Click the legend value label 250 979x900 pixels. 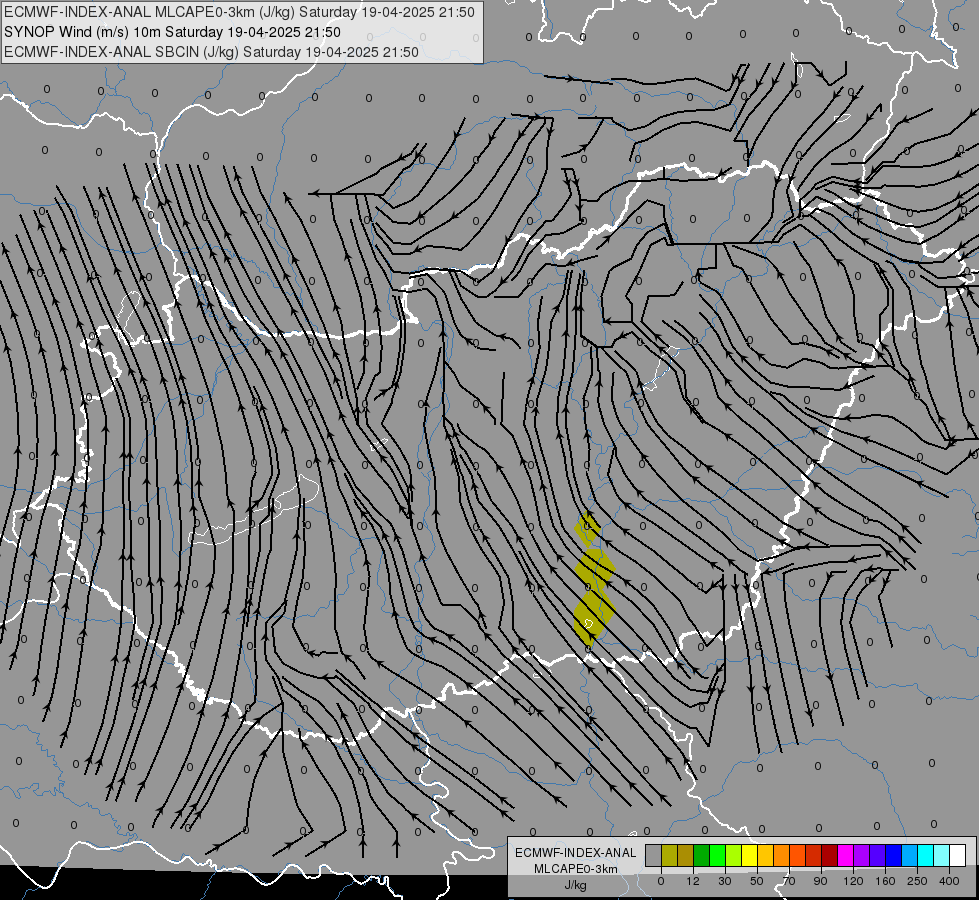pos(917,881)
